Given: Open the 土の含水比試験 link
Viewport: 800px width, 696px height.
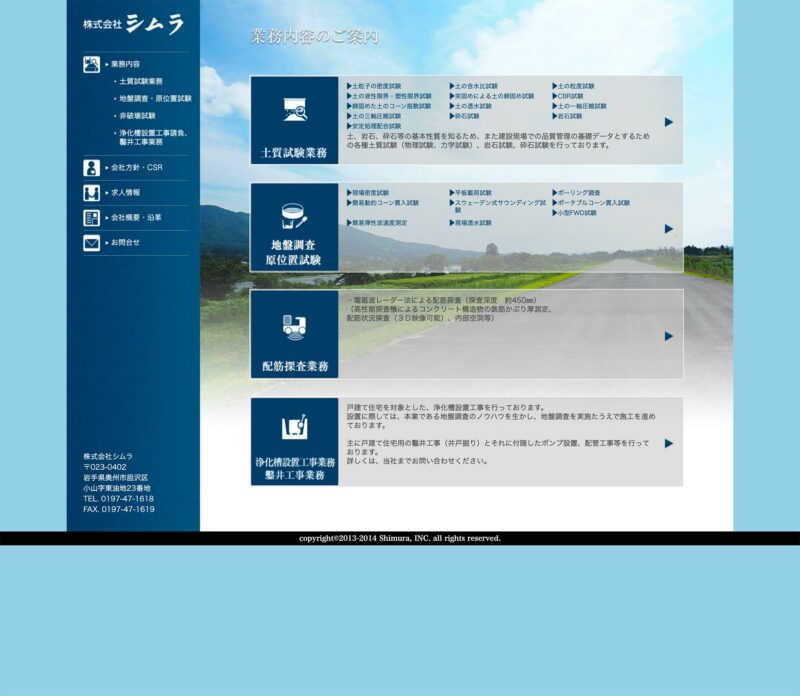Looking at the screenshot, I should click(x=476, y=86).
